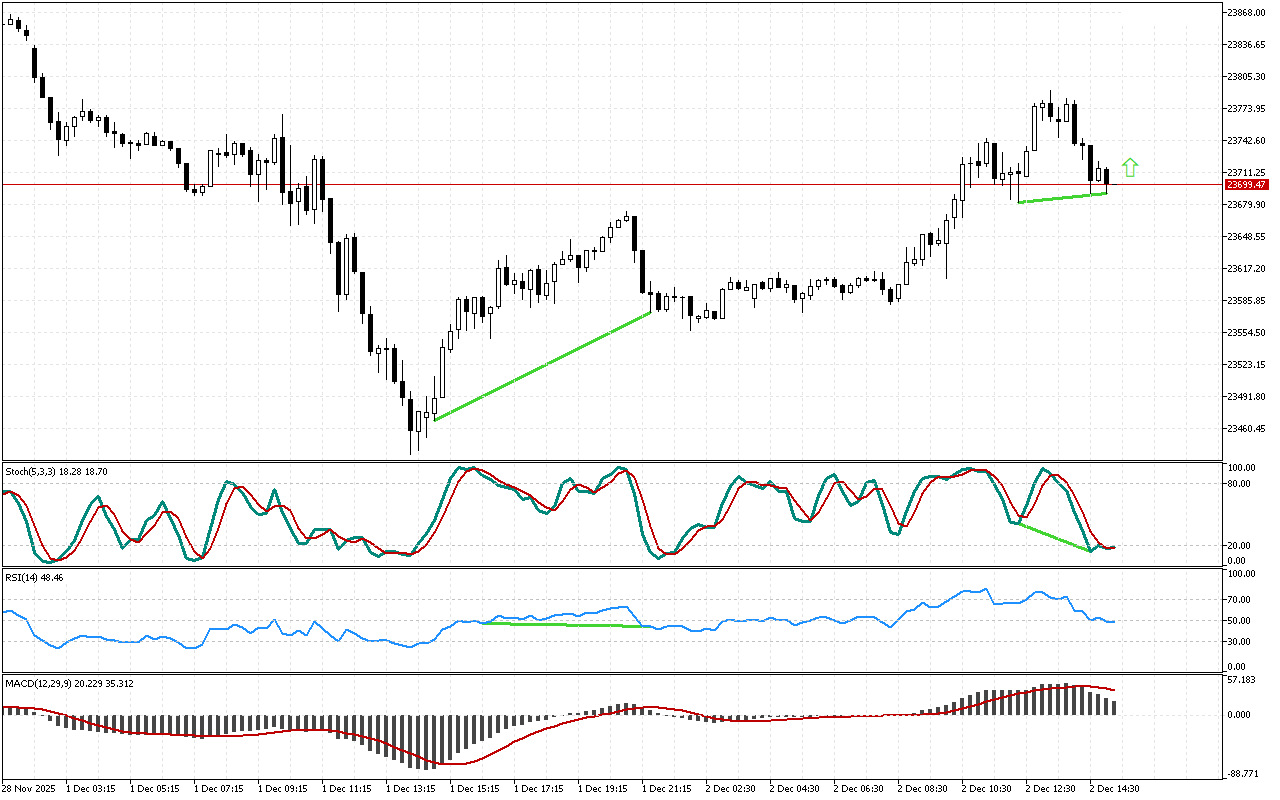This screenshot has width=1280, height=800.
Task: Click the 80.00 level in Stochastic scale
Action: [x=1241, y=484]
